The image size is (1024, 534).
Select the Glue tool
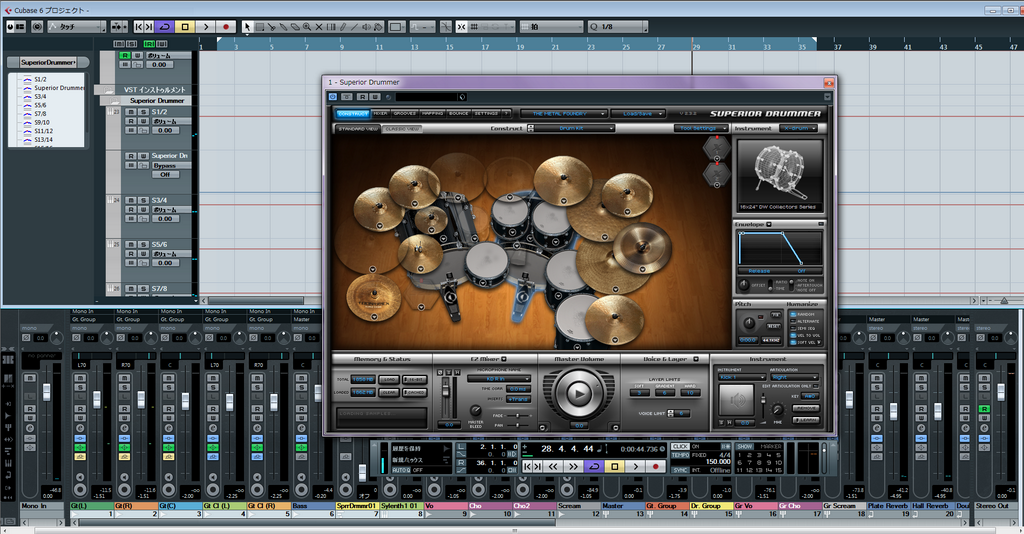coord(283,27)
